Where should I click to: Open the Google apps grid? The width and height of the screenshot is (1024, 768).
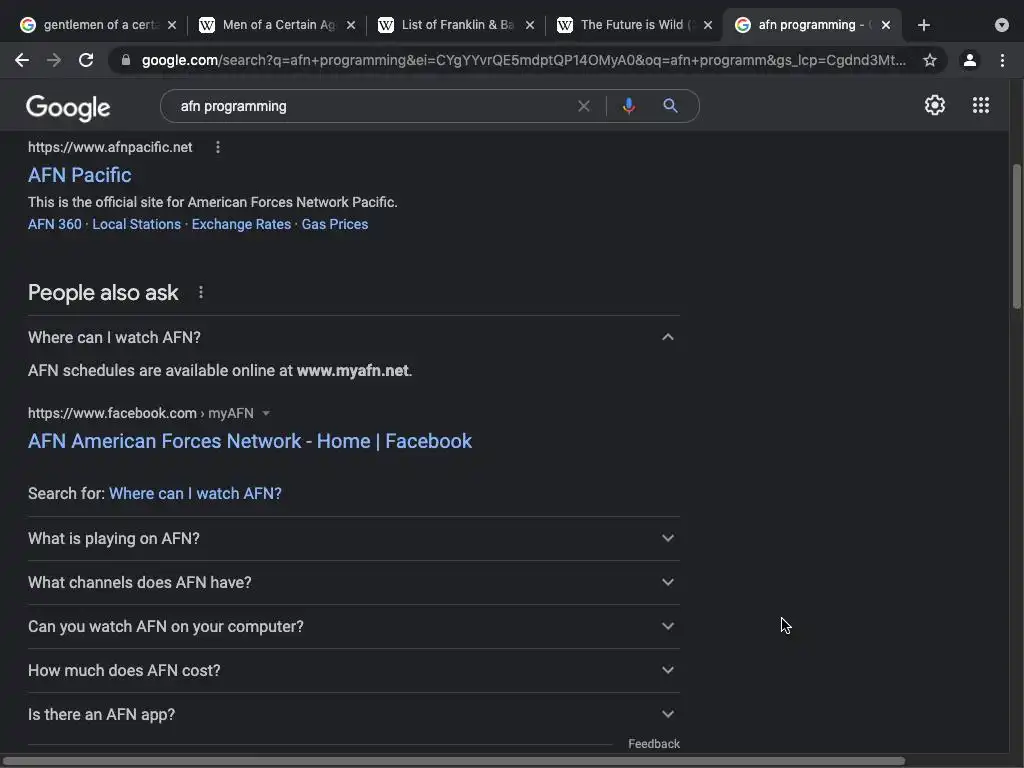(x=980, y=105)
